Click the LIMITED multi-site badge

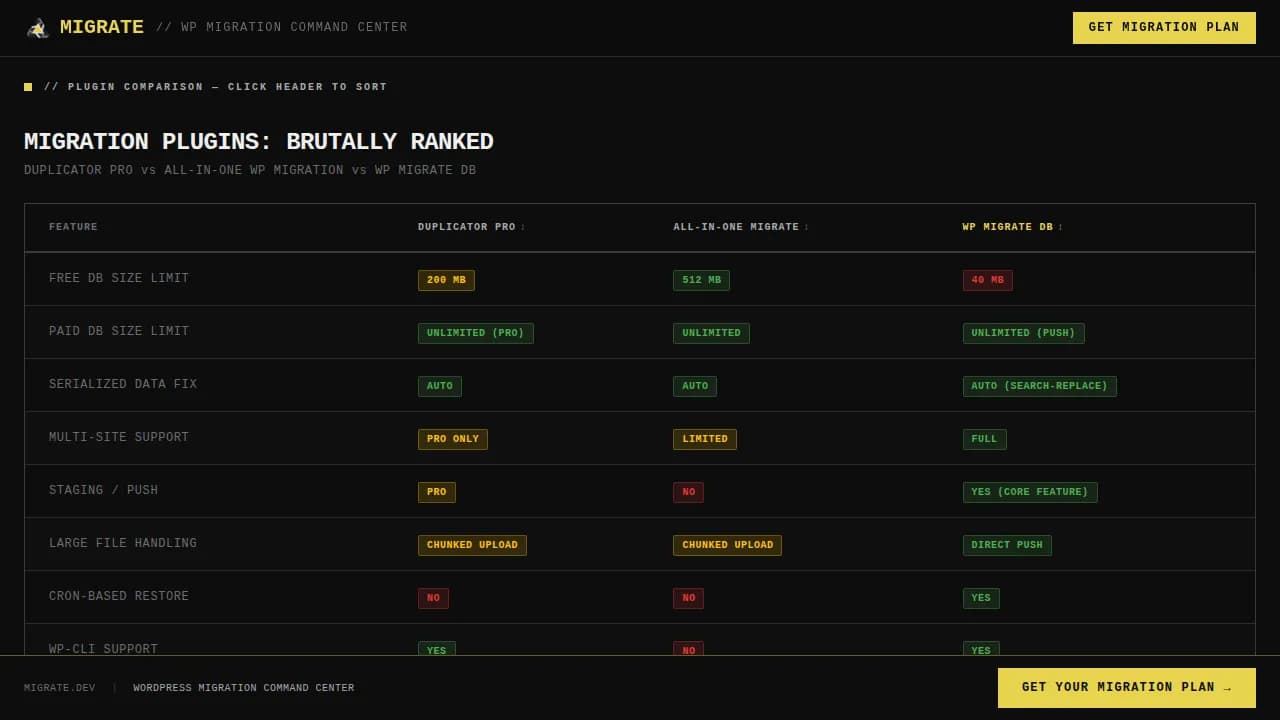click(x=705, y=439)
